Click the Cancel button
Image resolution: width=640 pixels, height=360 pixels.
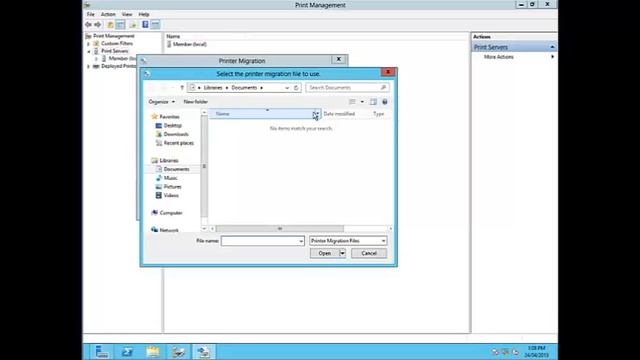369,253
